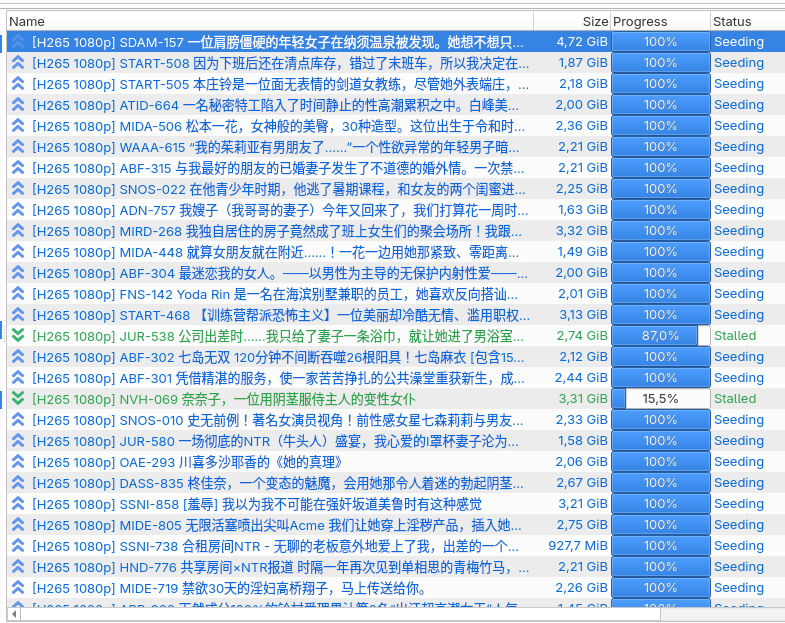785x623 pixels.
Task: Click the 1,58 GiB size of JUR-580
Action: coord(583,441)
